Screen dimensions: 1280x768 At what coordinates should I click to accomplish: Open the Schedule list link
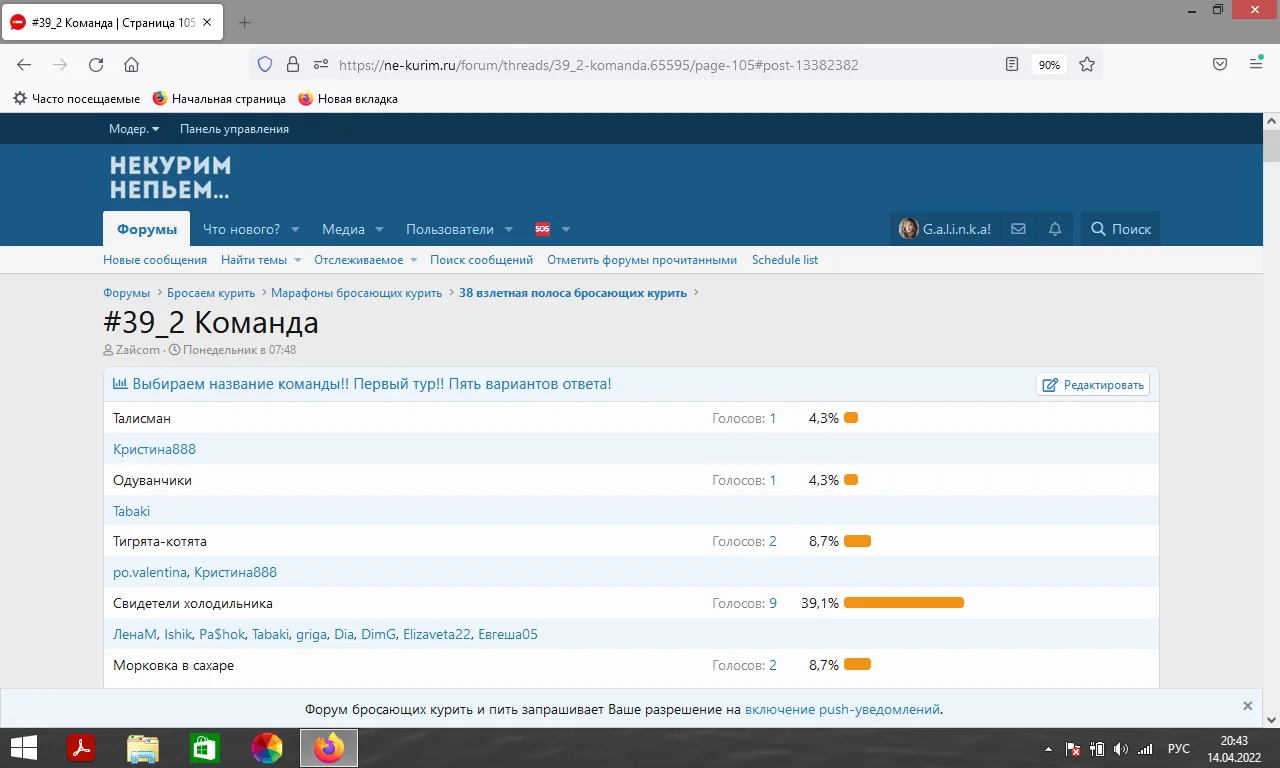pyautogui.click(x=785, y=260)
